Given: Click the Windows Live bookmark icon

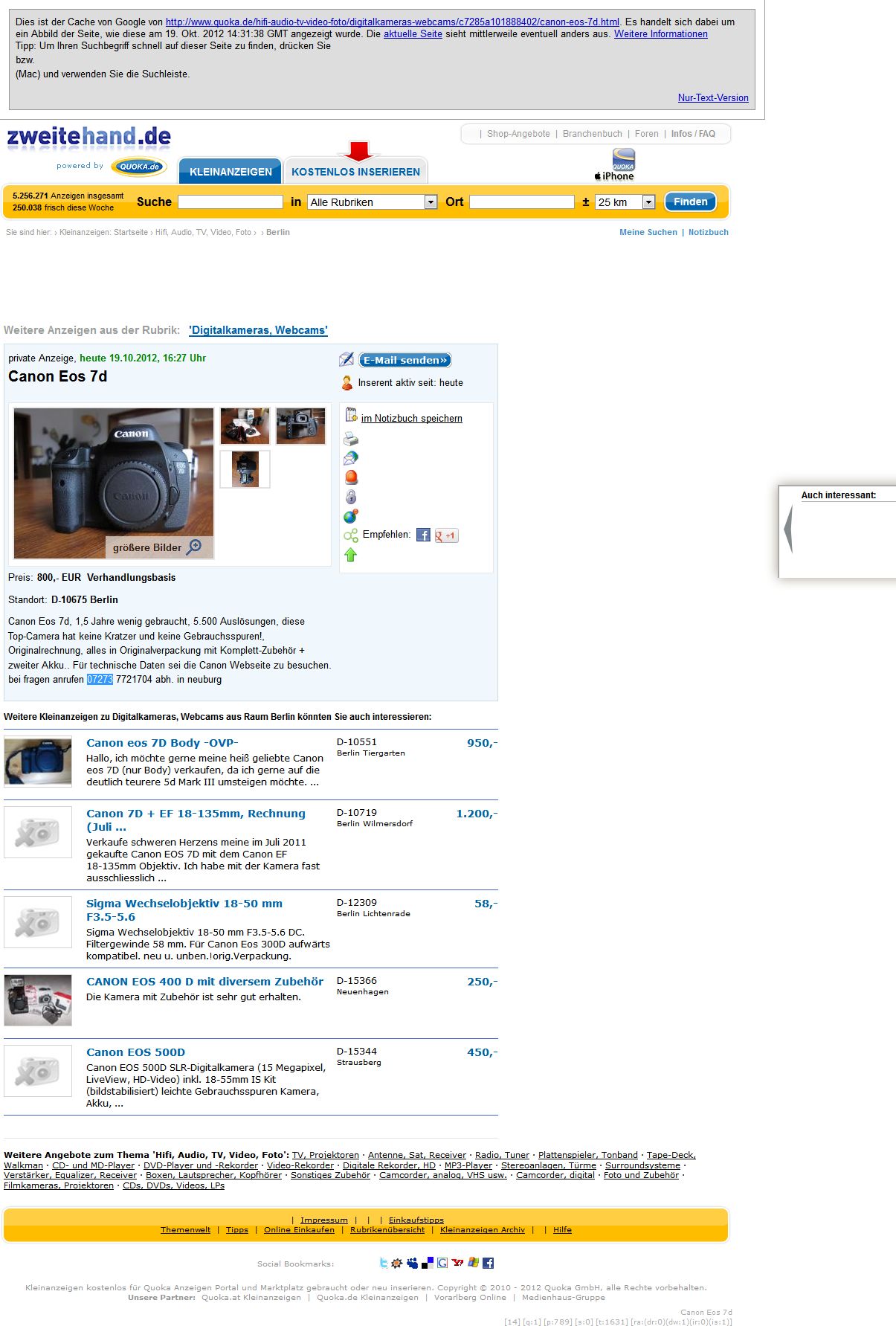Looking at the screenshot, I should (474, 1263).
